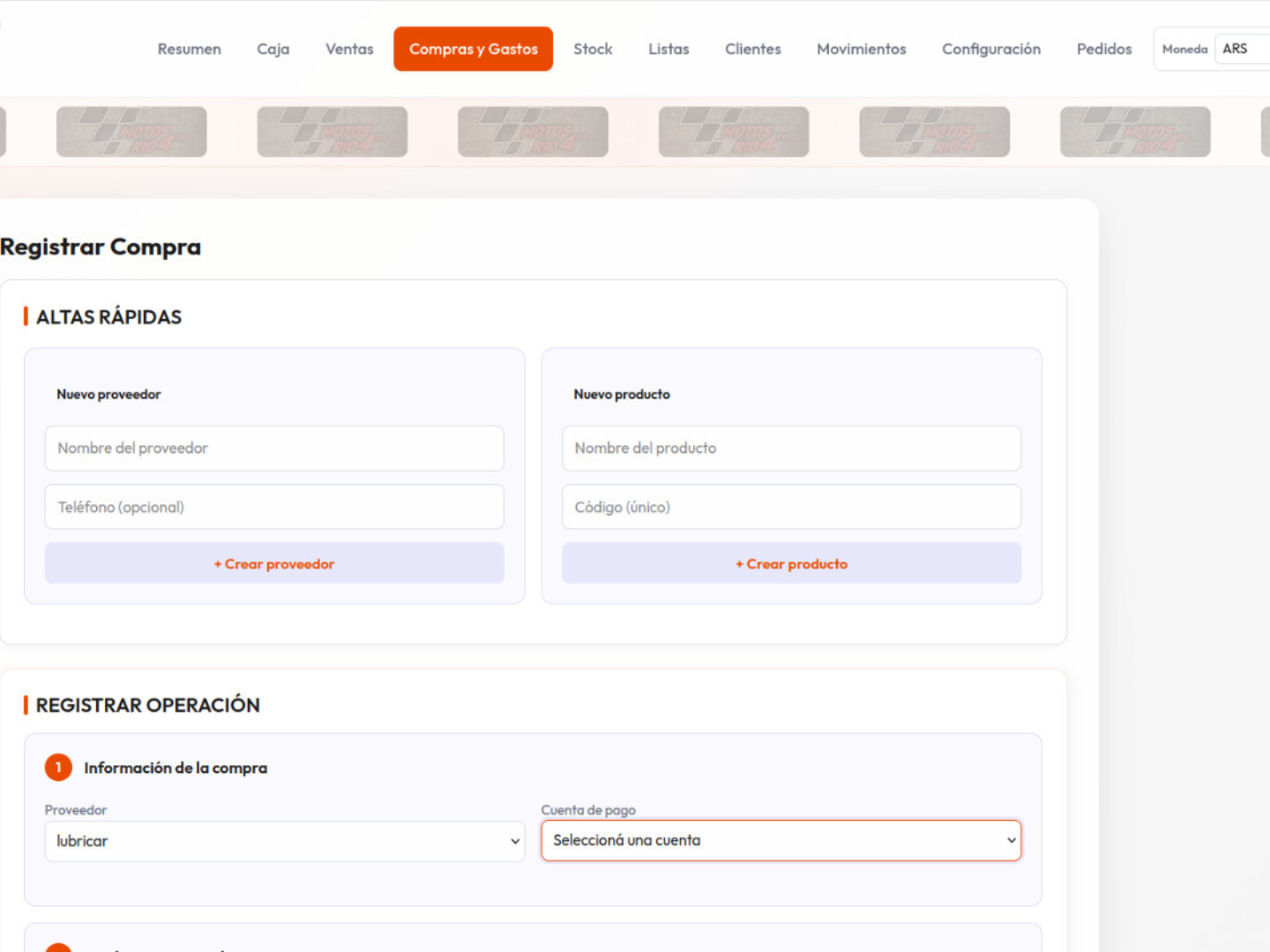1270x952 pixels.
Task: Open the Clientes tab
Action: pos(752,49)
